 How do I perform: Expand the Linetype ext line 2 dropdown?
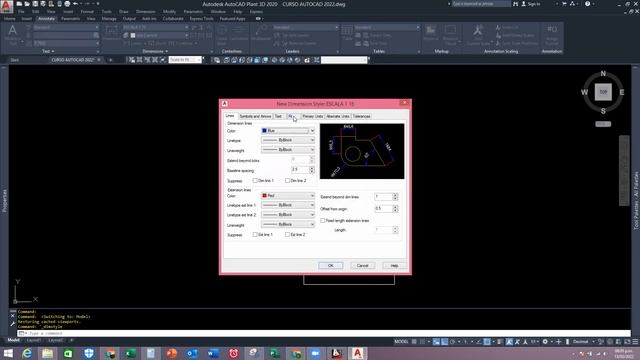(x=288, y=215)
